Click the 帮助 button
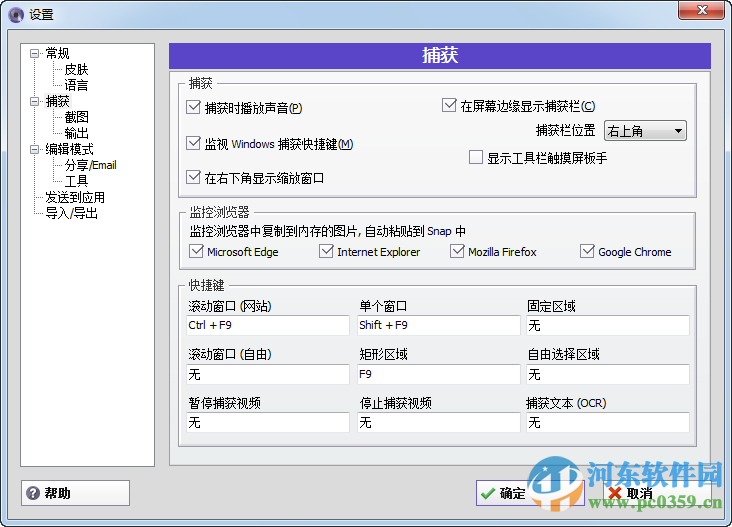 click(x=75, y=493)
